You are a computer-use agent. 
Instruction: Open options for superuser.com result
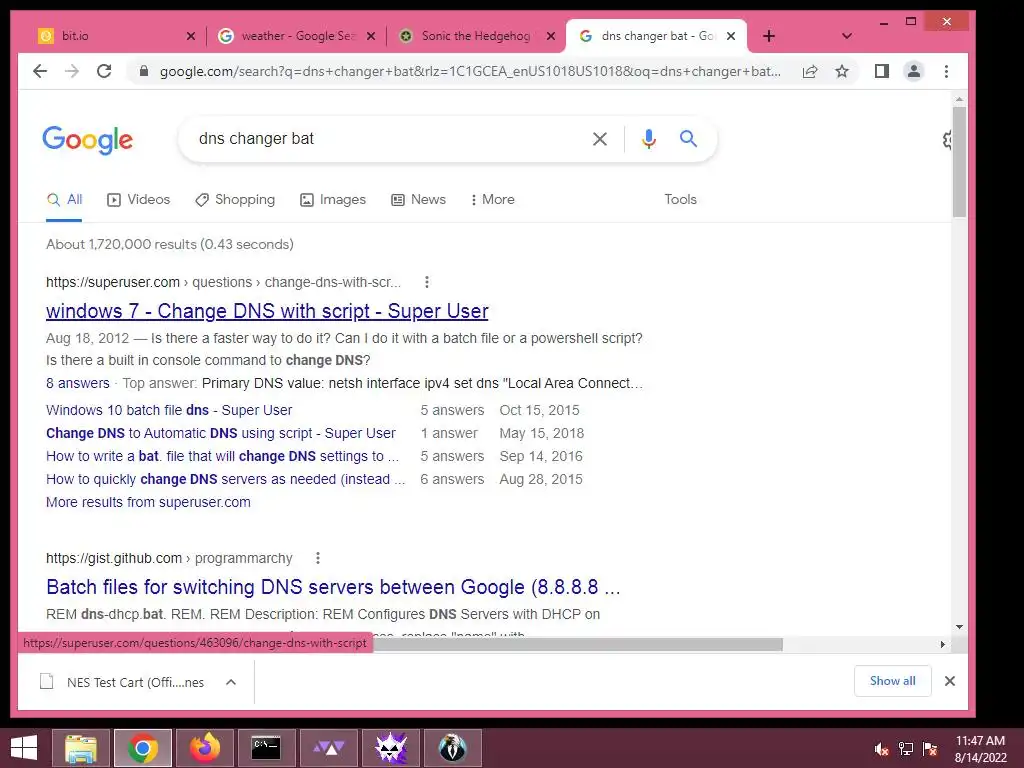point(427,282)
